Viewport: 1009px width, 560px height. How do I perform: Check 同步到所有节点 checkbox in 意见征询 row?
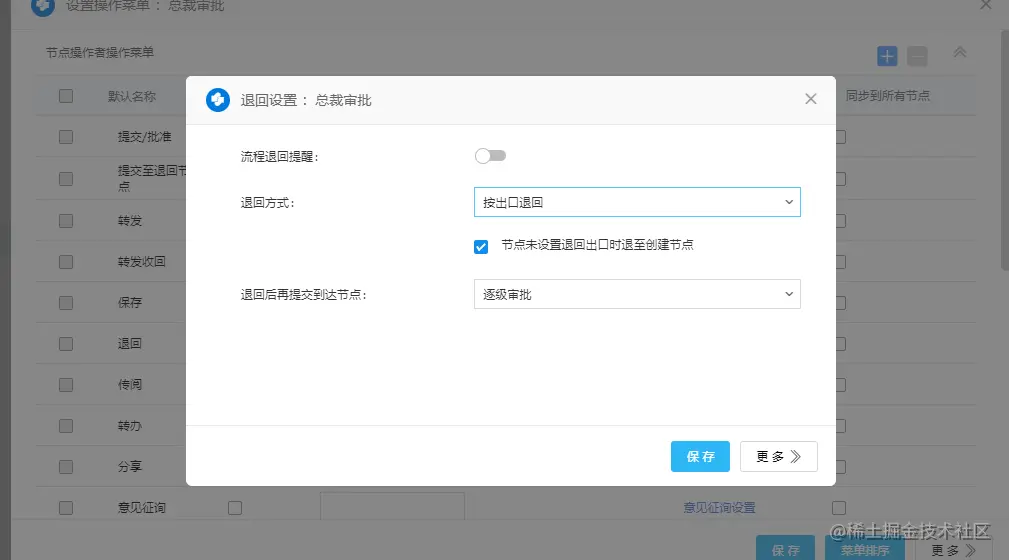pyautogui.click(x=839, y=508)
